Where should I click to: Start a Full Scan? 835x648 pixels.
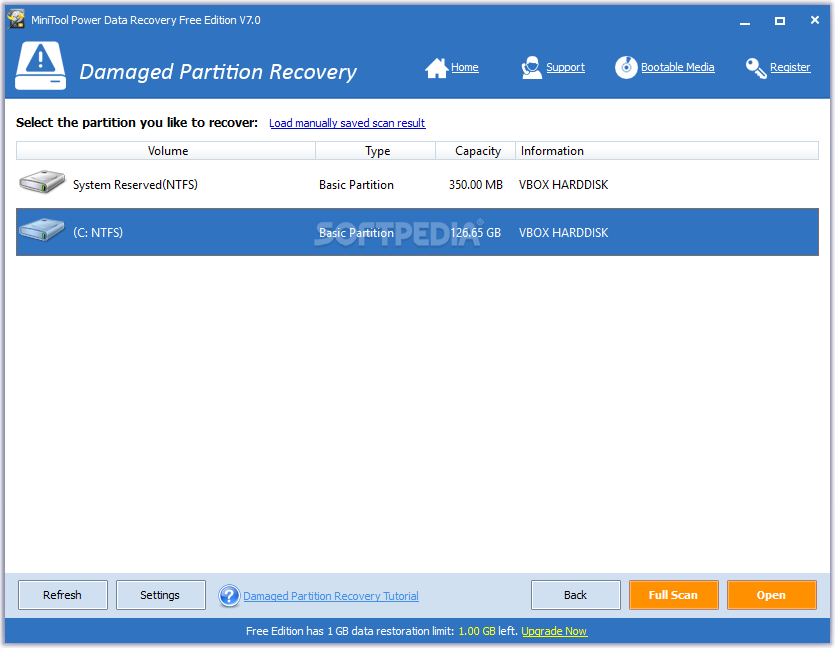tap(674, 595)
